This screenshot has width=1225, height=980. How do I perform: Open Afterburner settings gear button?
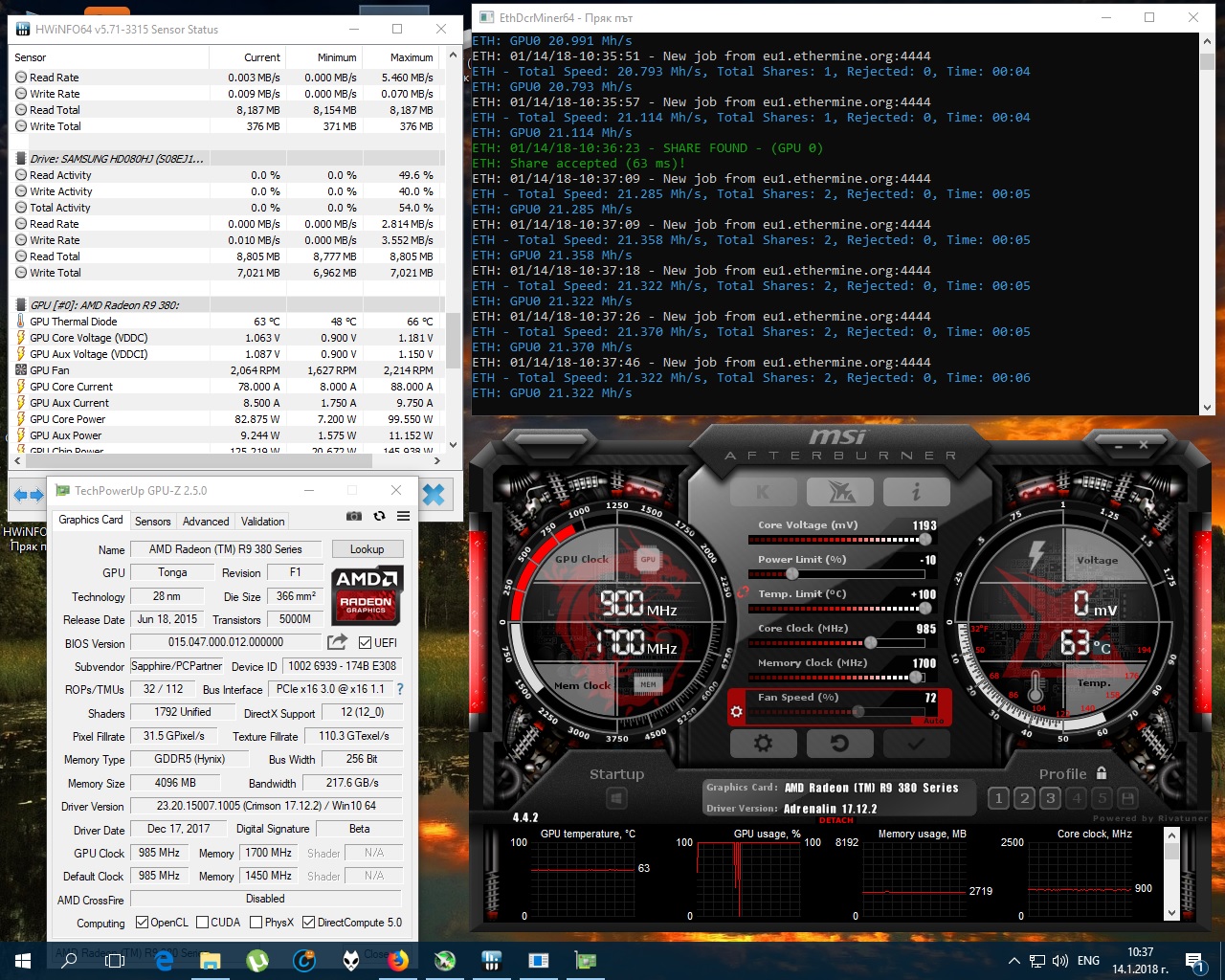pyautogui.click(x=763, y=743)
